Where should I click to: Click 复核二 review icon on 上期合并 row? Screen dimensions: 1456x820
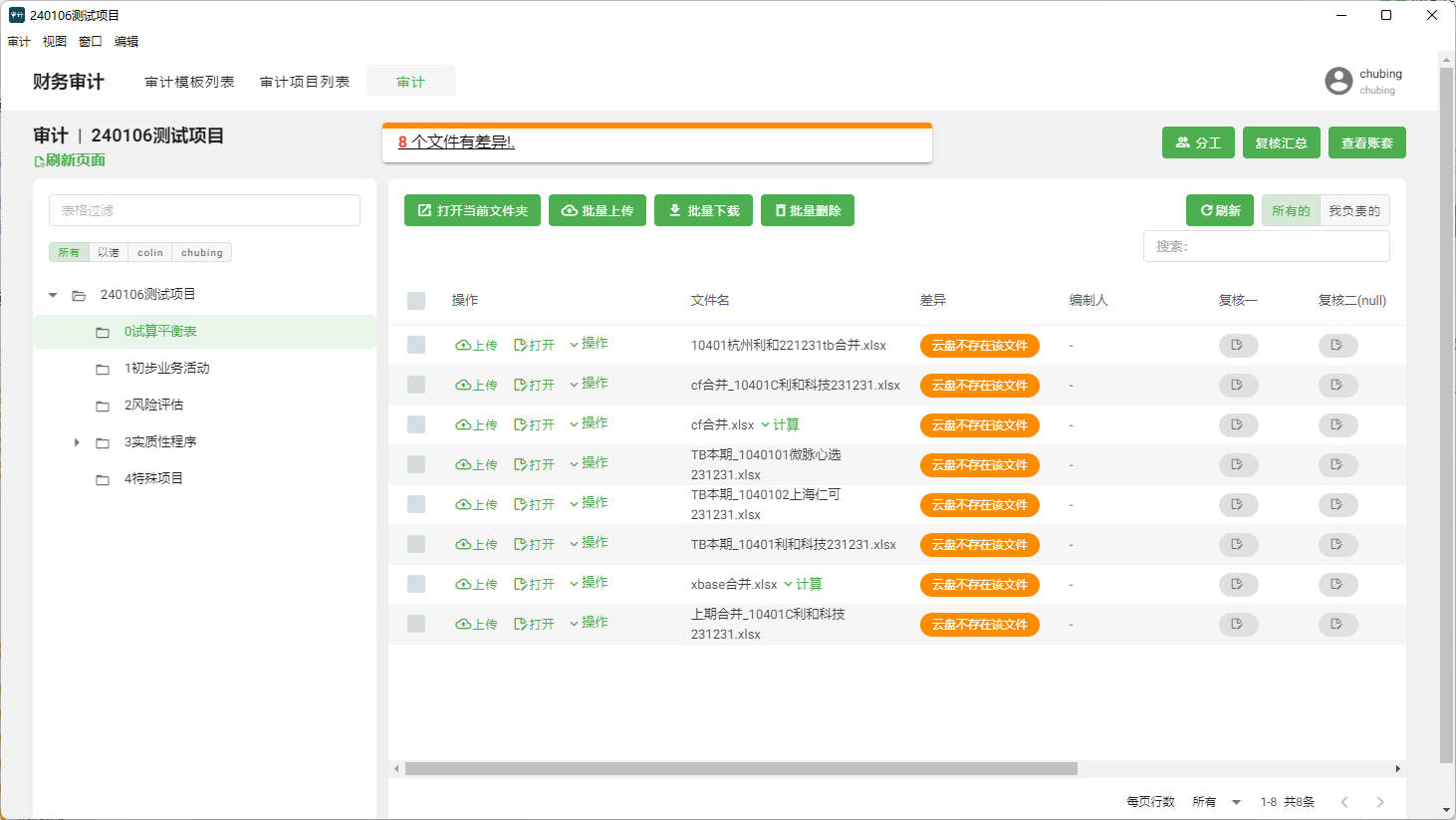(x=1337, y=625)
